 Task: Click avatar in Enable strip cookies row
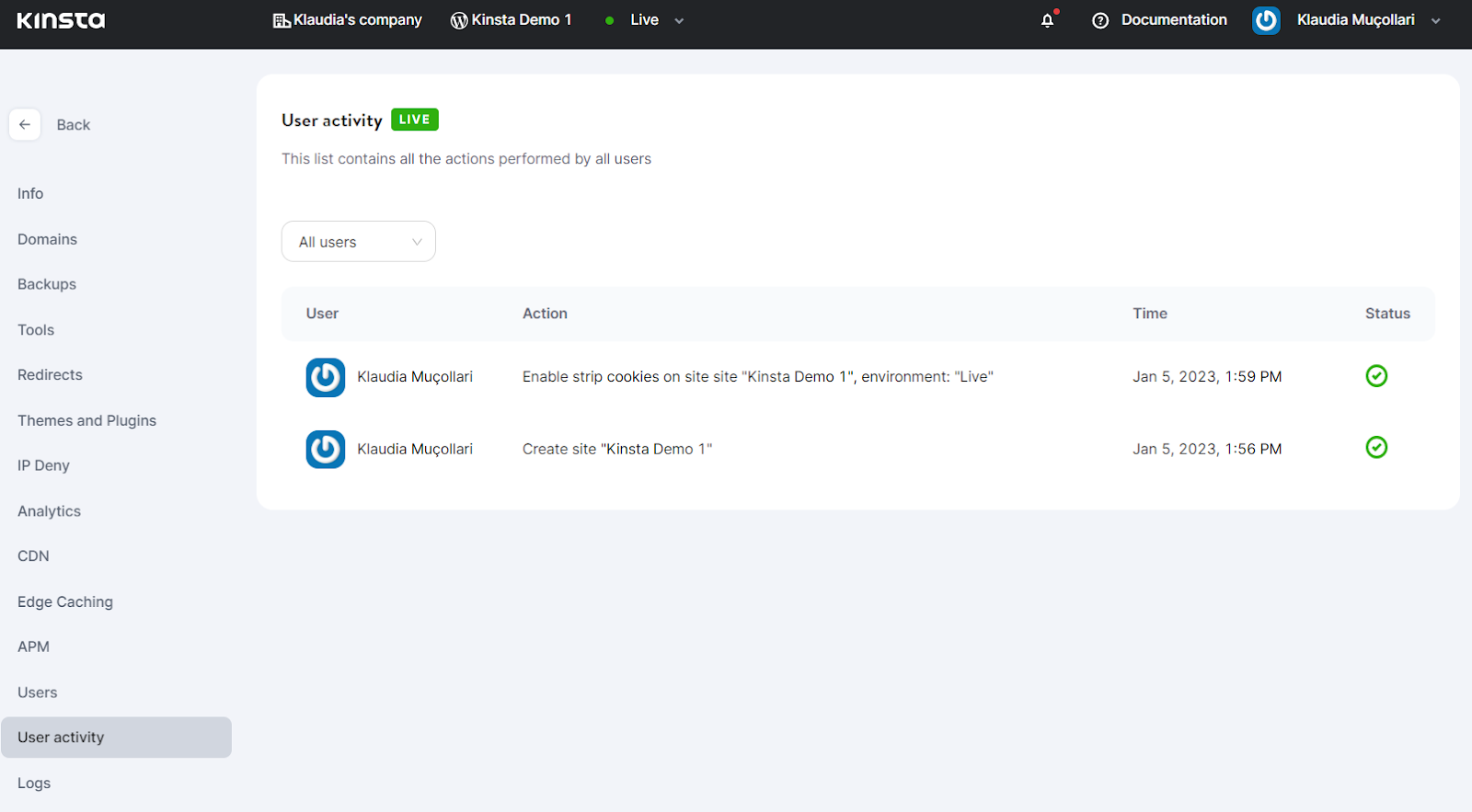point(326,377)
